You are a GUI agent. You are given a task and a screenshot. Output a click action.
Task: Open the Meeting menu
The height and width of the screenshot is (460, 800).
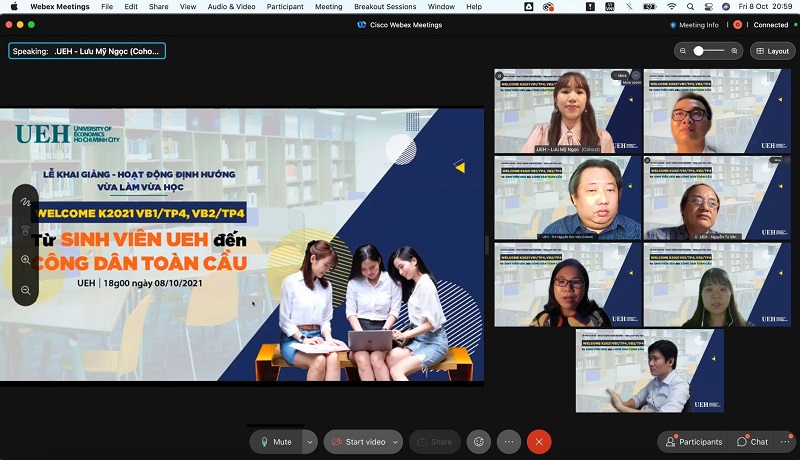click(329, 7)
